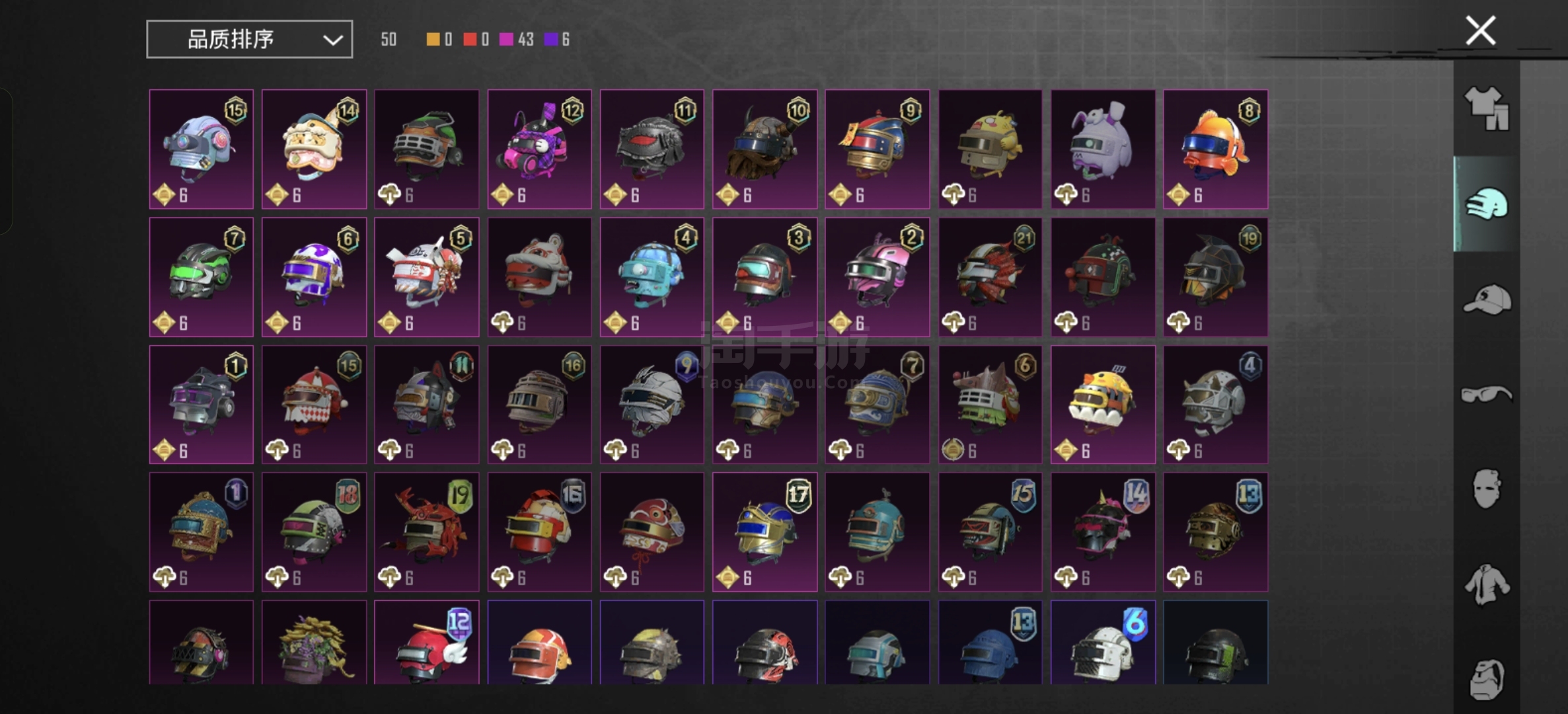Viewport: 1568px width, 714px height.
Task: Select the white helmet with blue badge 6
Action: tap(1103, 642)
